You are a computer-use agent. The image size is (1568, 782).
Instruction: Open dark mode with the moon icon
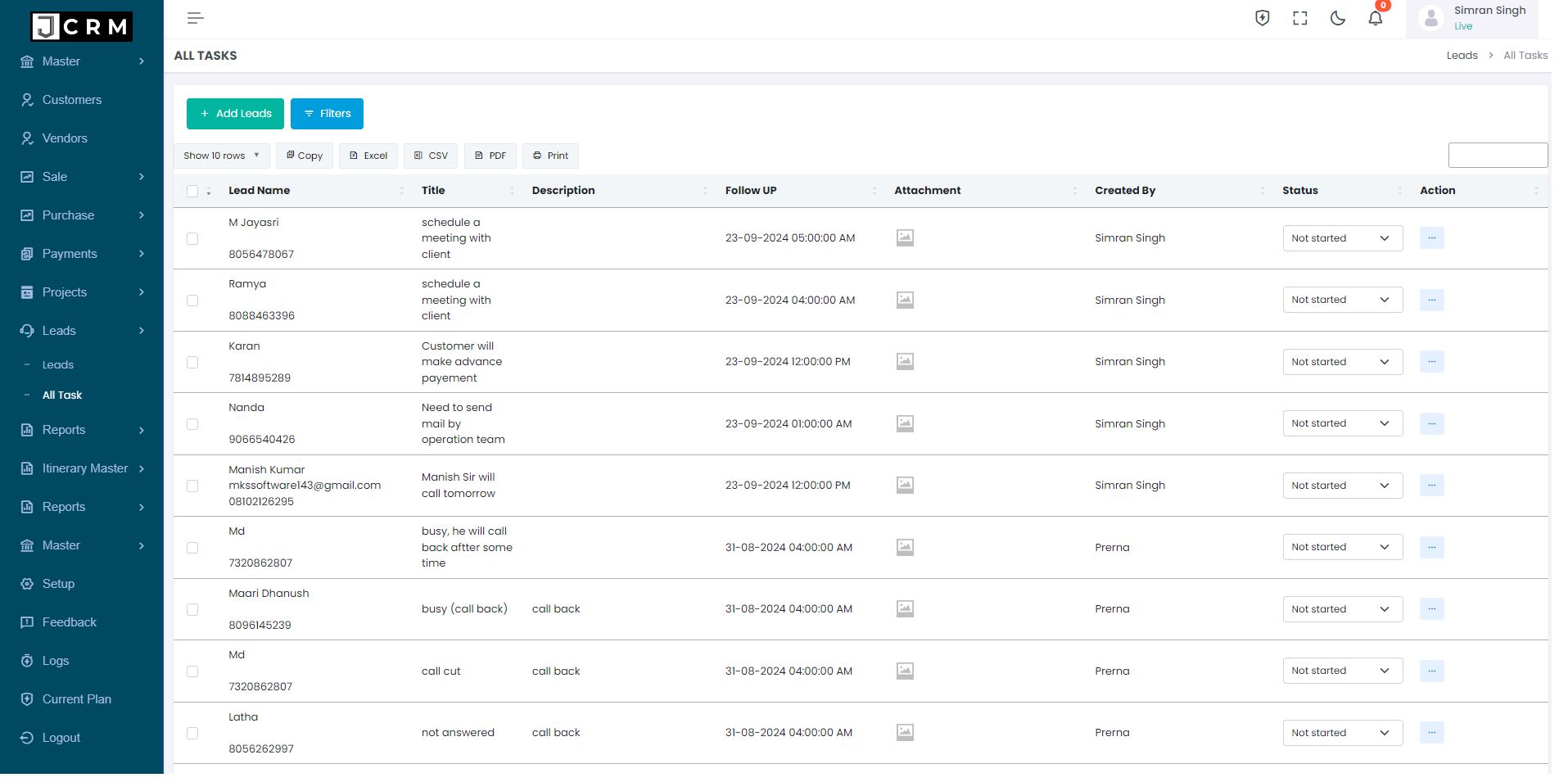(x=1337, y=17)
